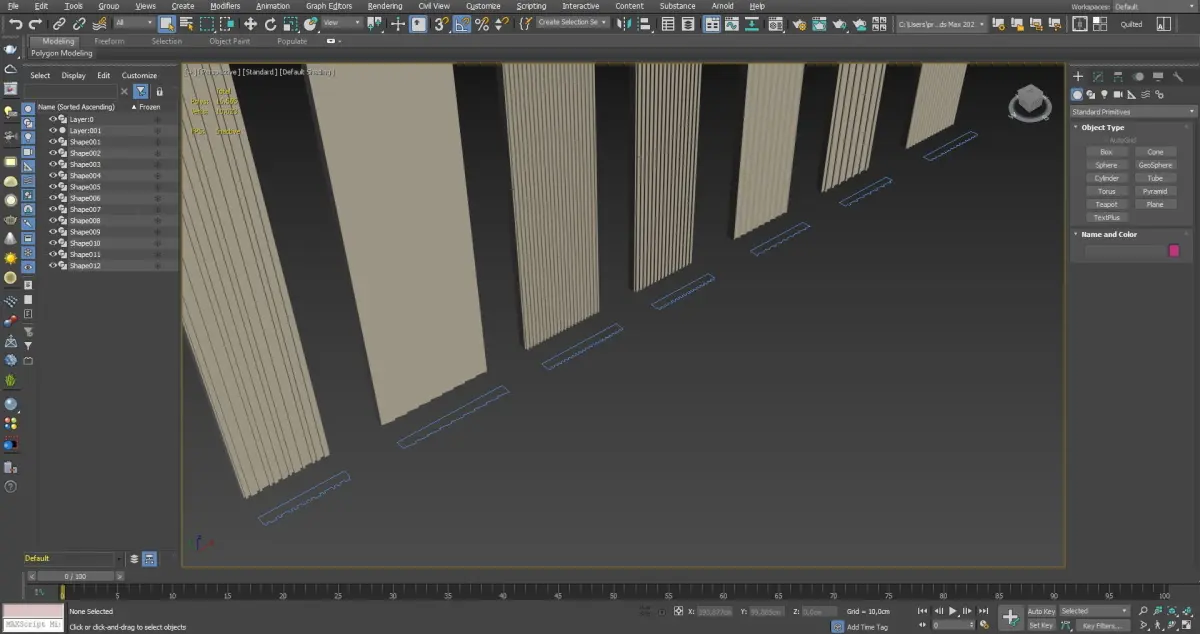
Task: Open the Utilities wrench tab icon
Action: click(1177, 76)
